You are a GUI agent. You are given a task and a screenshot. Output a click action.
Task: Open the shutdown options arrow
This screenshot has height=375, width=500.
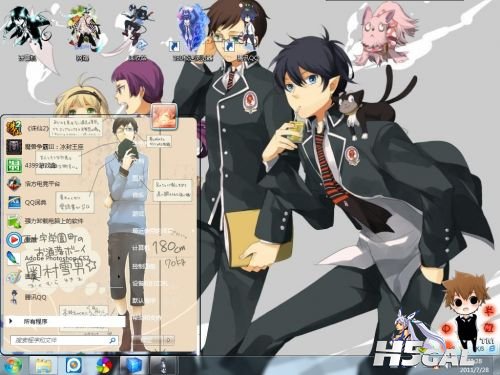169,340
